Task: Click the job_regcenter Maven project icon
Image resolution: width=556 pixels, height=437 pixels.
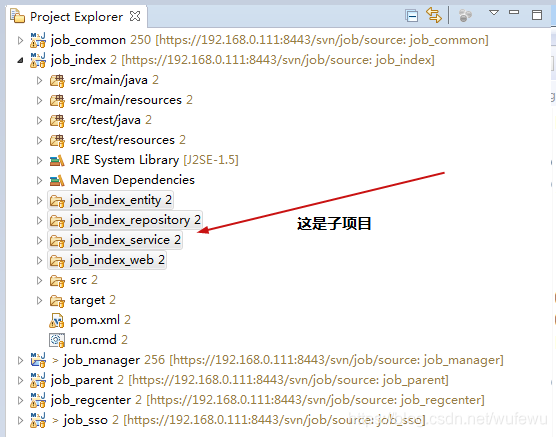Action: (38, 400)
